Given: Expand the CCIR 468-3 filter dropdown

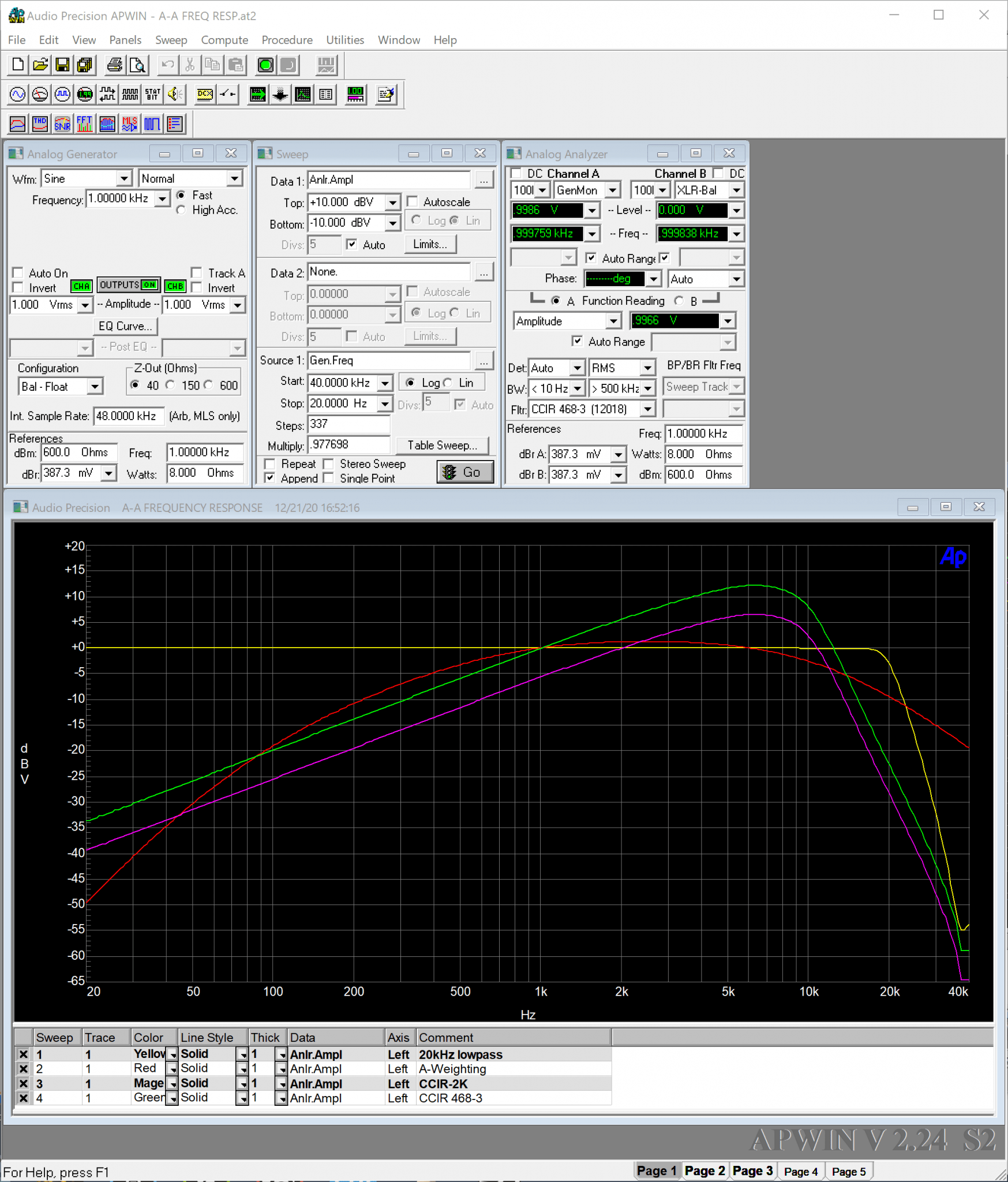Looking at the screenshot, I should coord(648,409).
